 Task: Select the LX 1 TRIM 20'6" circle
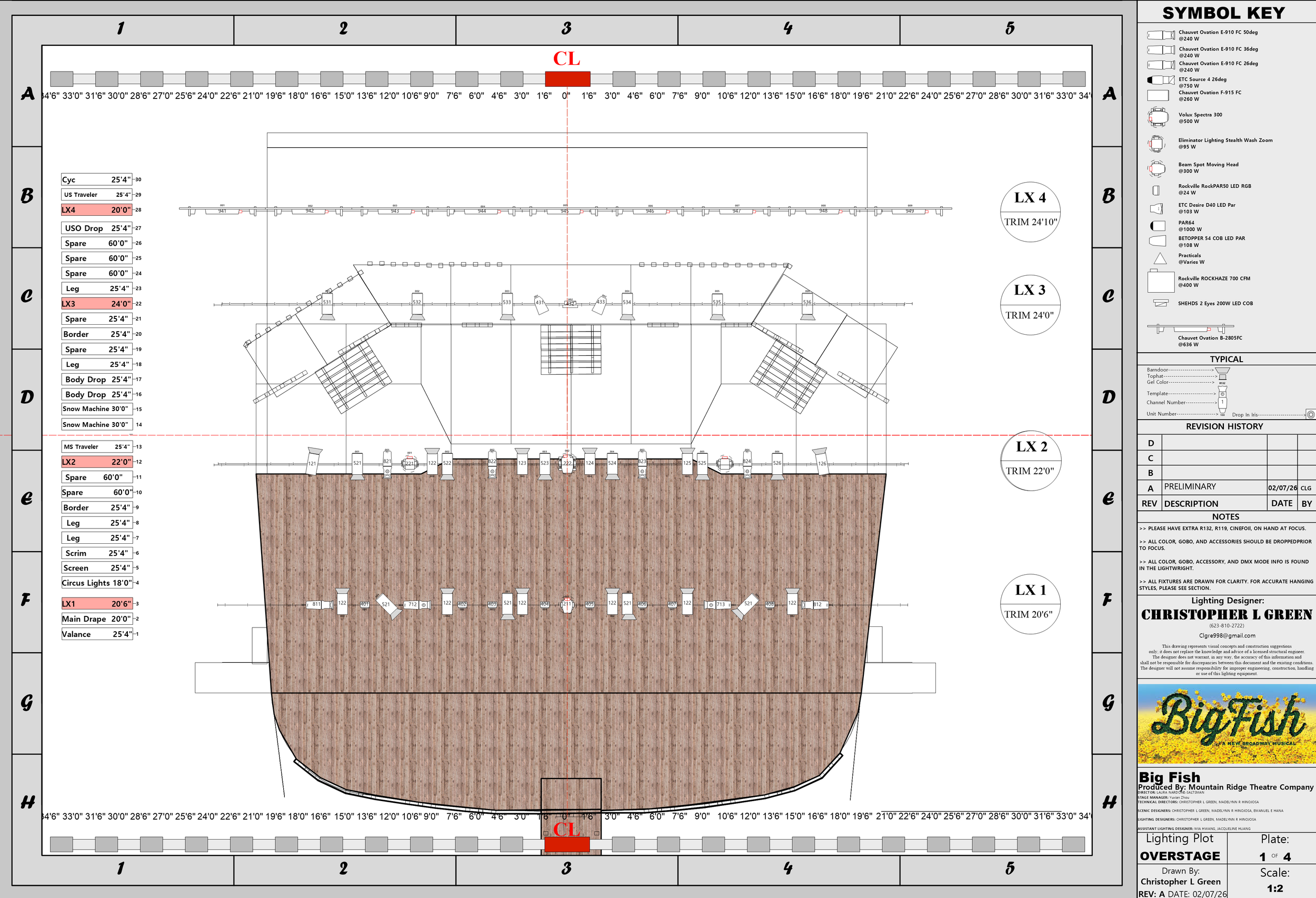click(1030, 604)
